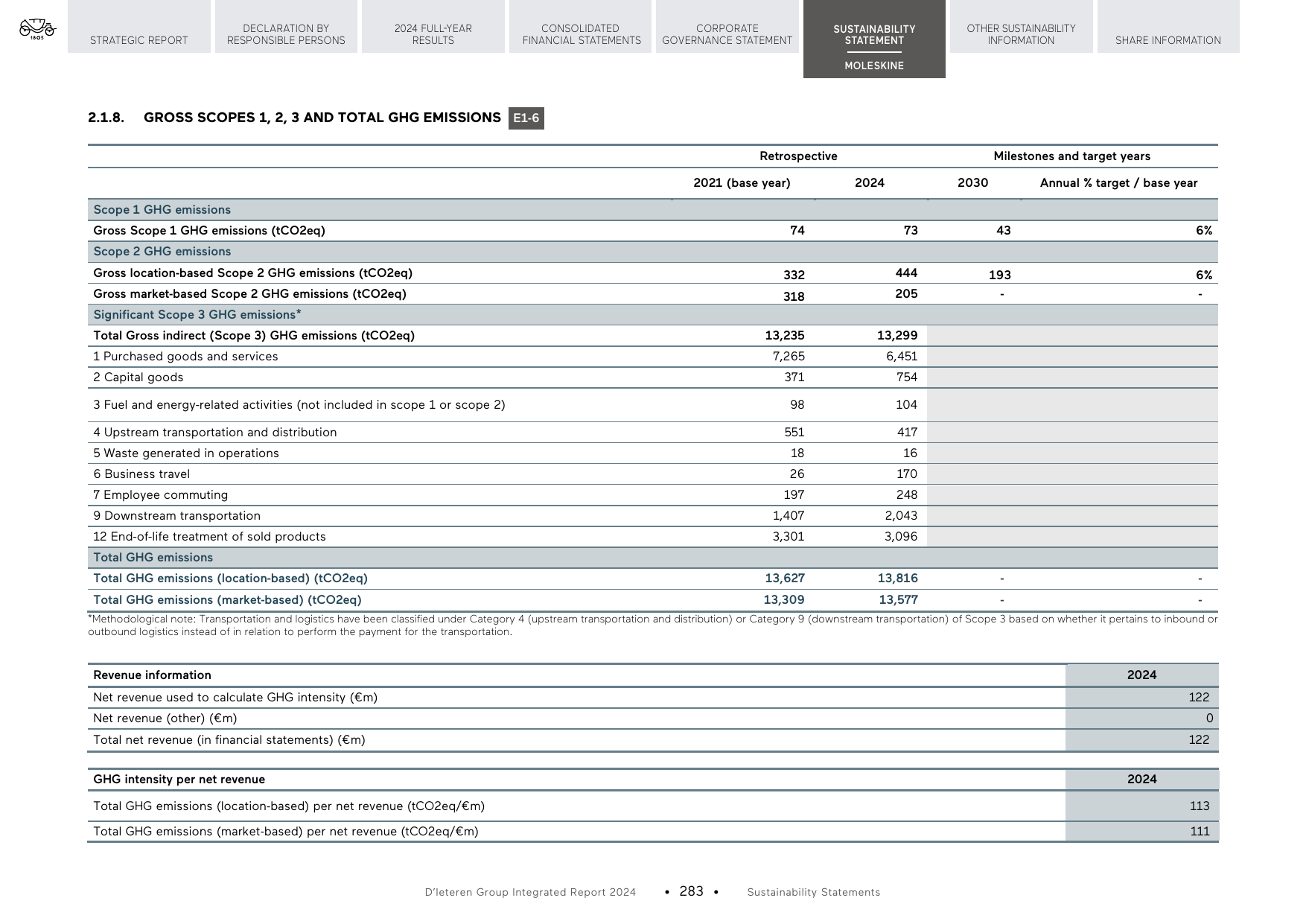Click the '6 Business travel' row label
The width and height of the screenshot is (1306, 924).
(x=141, y=474)
